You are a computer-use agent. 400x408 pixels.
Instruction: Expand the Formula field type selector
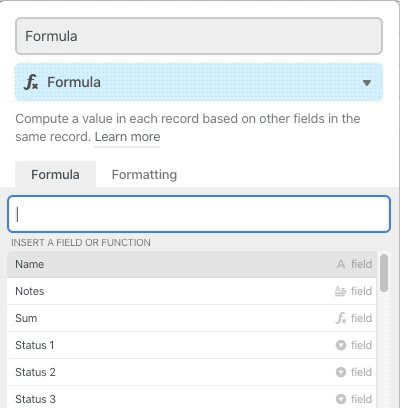pos(199,82)
